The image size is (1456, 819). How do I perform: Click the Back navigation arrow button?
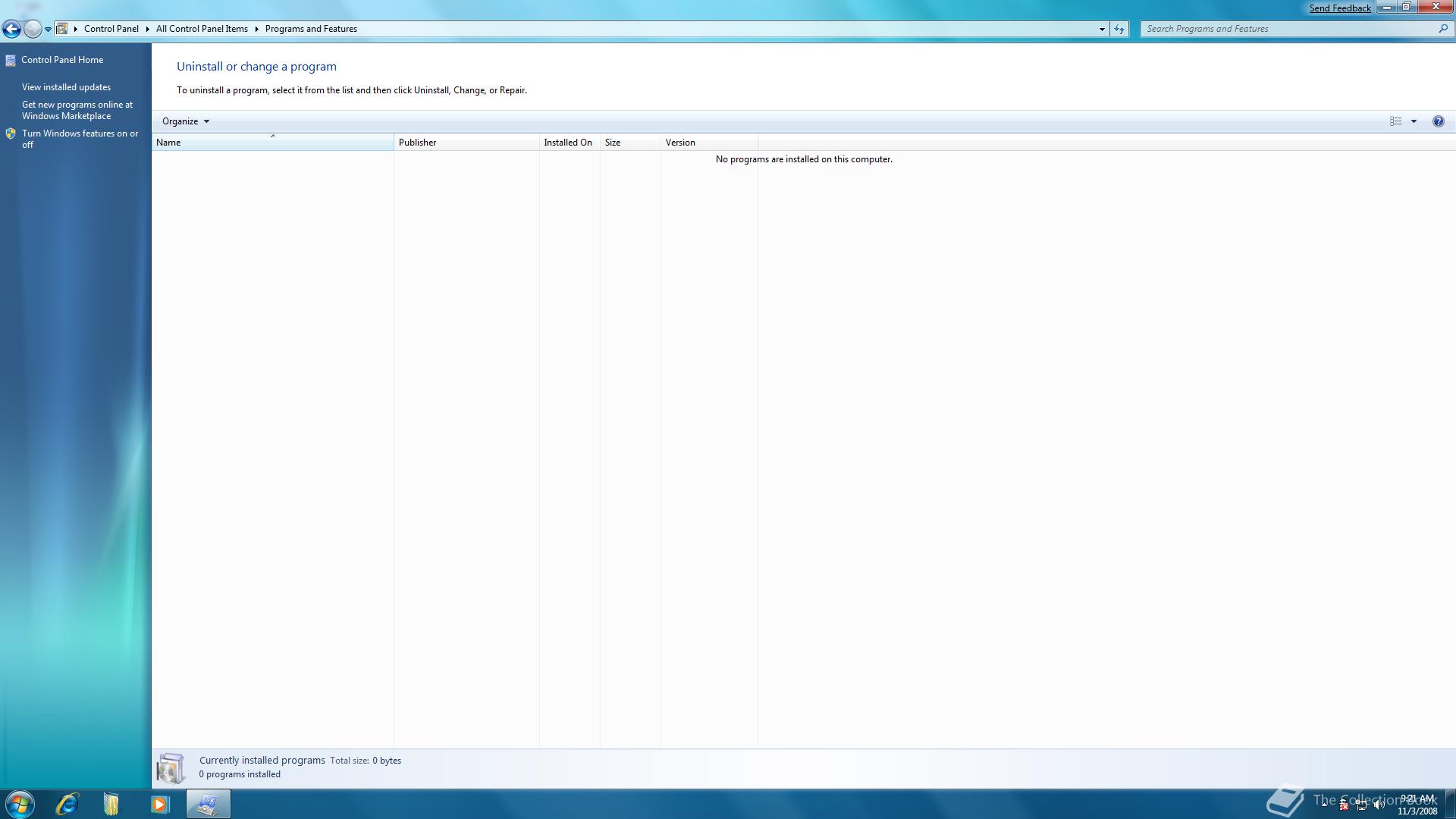[11, 29]
